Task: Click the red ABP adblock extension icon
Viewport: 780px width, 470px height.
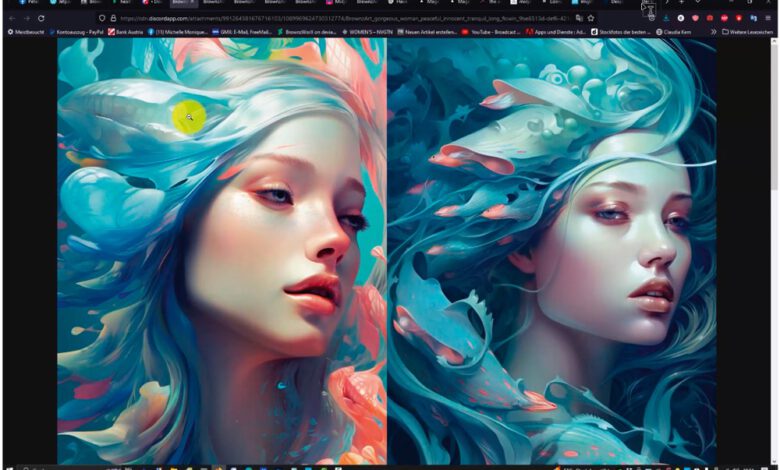Action: coord(724,18)
